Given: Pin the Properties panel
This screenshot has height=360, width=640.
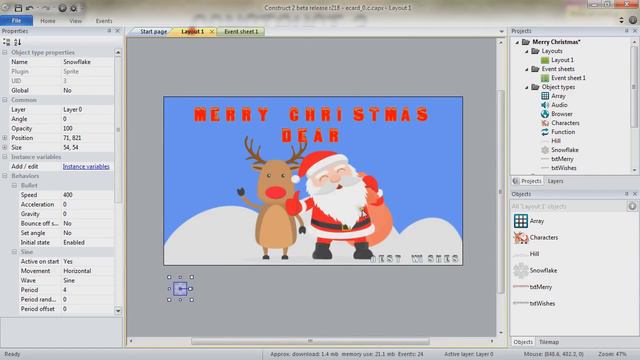Looking at the screenshot, I should point(109,31).
